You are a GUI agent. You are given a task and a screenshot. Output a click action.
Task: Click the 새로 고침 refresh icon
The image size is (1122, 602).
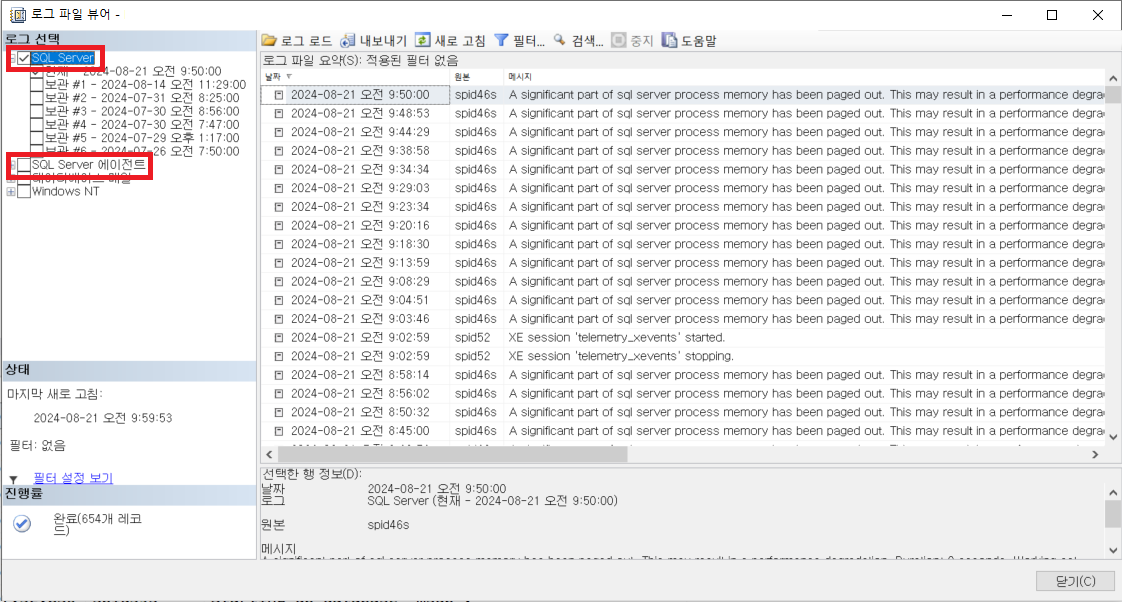click(x=423, y=40)
